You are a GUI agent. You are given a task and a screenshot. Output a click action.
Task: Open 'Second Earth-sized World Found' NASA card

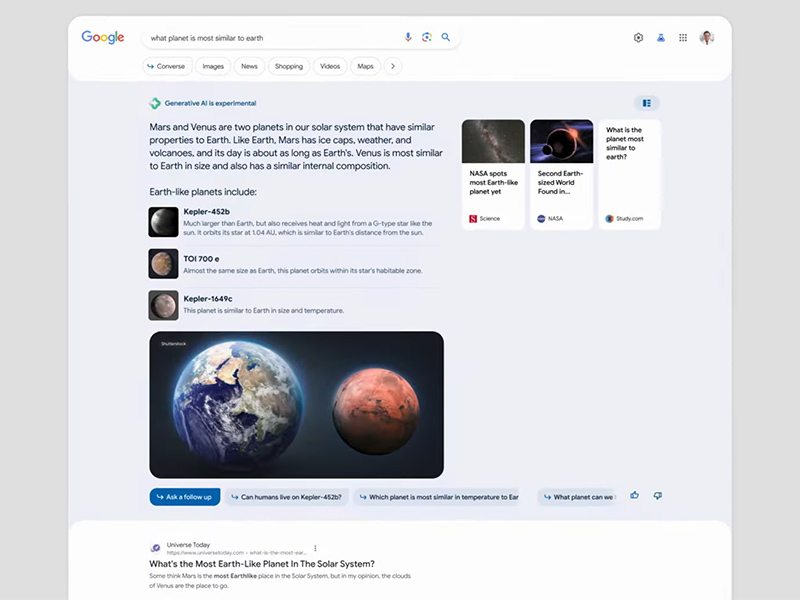[561, 174]
